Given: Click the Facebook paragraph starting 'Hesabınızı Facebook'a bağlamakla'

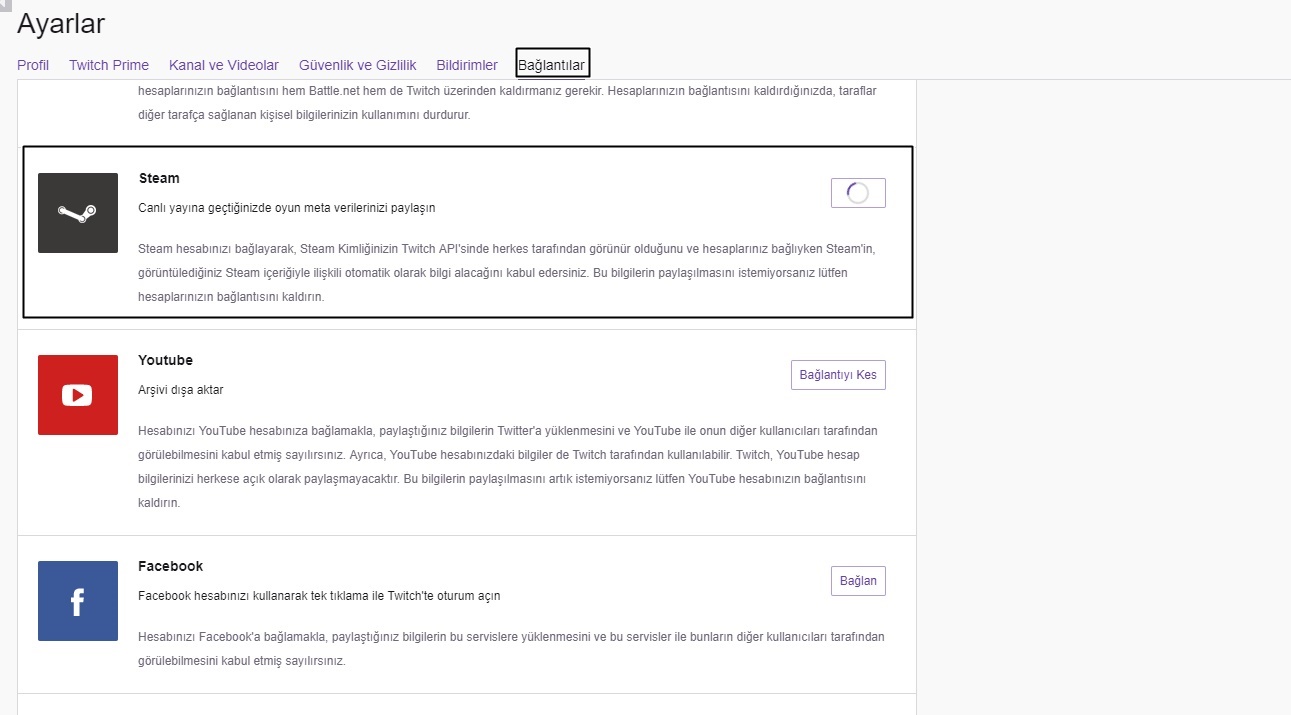Looking at the screenshot, I should pyautogui.click(x=511, y=649).
